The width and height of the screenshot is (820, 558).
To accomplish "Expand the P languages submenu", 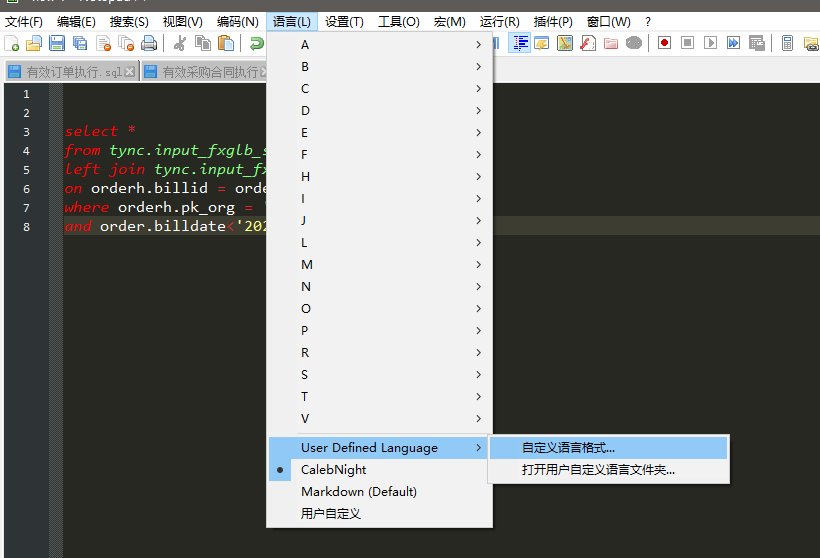I will coord(380,331).
